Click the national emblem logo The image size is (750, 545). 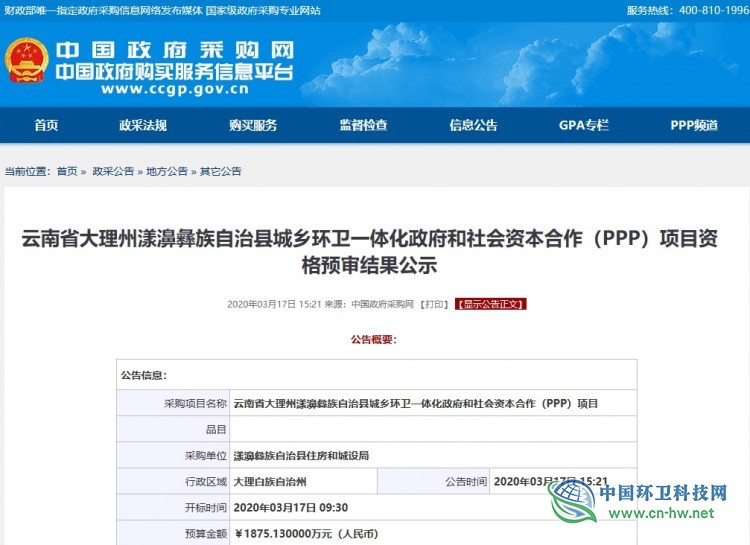coord(26,61)
